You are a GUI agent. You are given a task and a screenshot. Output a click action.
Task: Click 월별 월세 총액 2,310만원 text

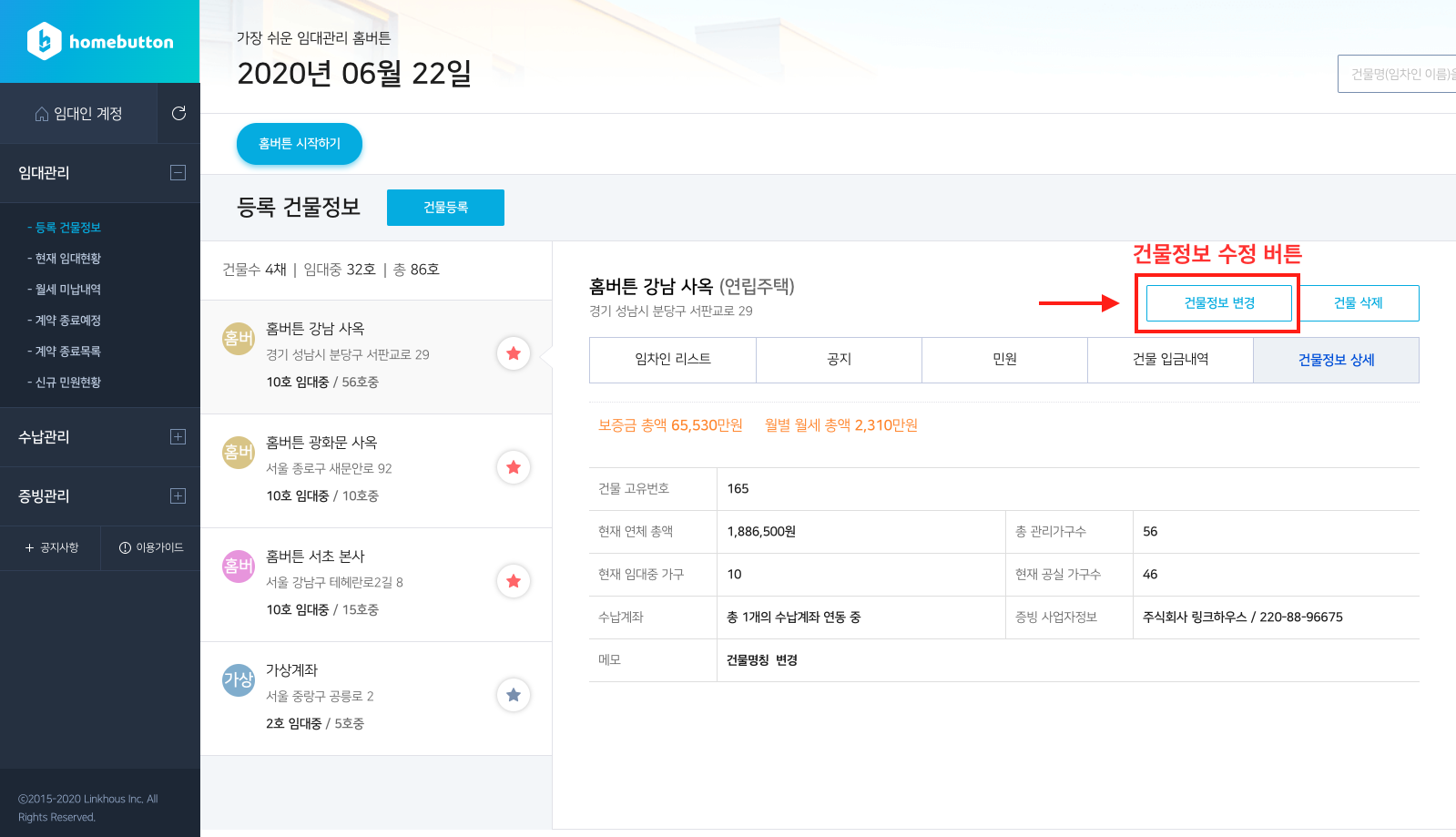tap(841, 425)
